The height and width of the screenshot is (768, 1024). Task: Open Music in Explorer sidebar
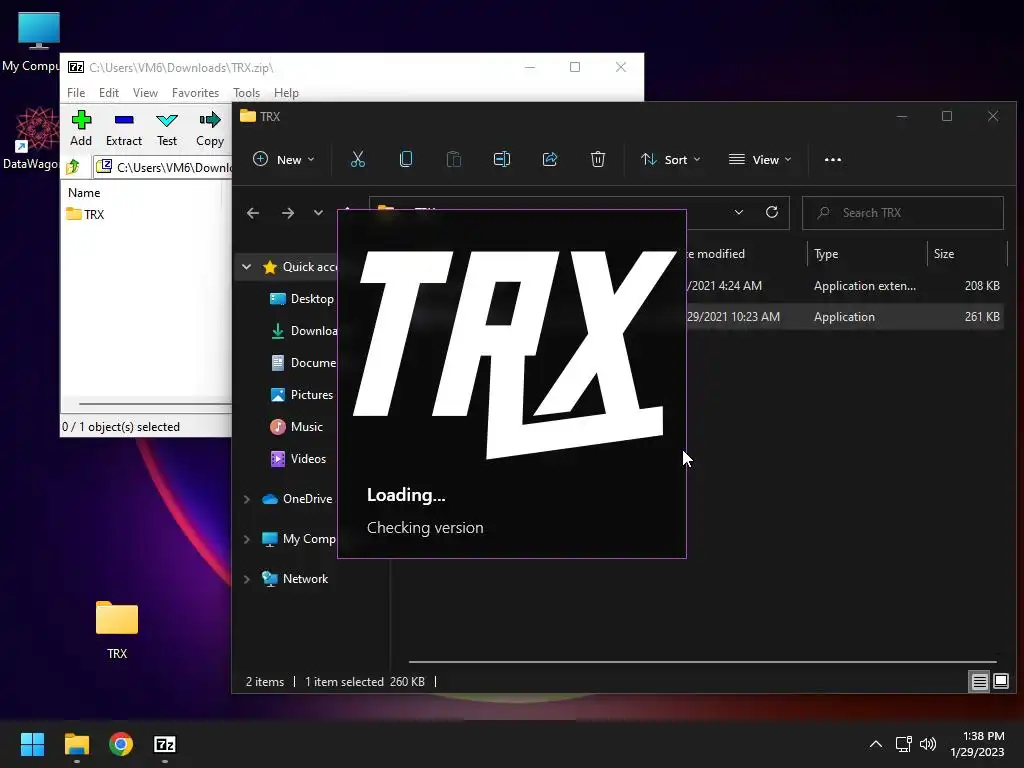coord(297,426)
